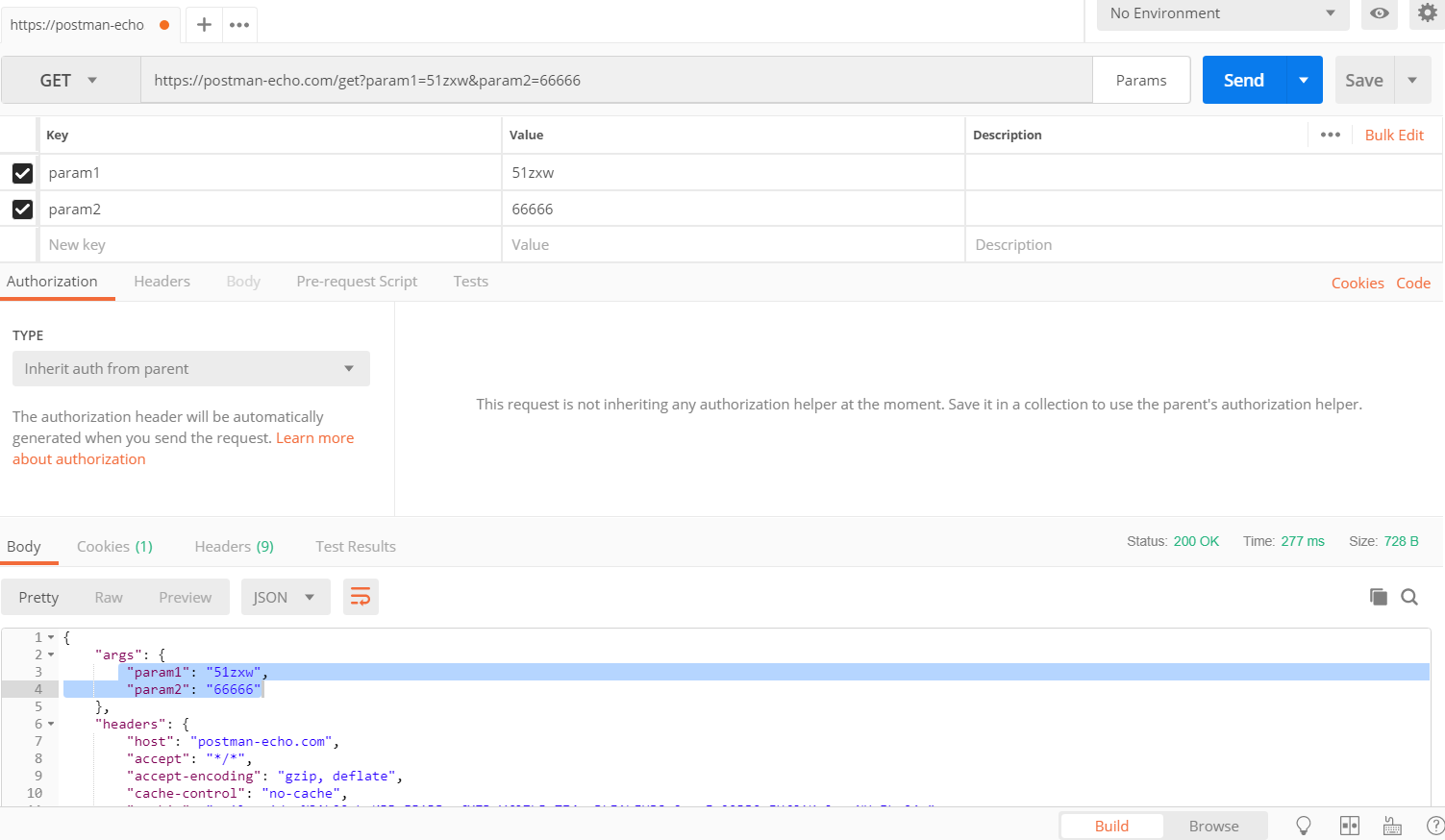The height and width of the screenshot is (840, 1445).
Task: Expand the Send button arrow options
Action: (x=1304, y=80)
